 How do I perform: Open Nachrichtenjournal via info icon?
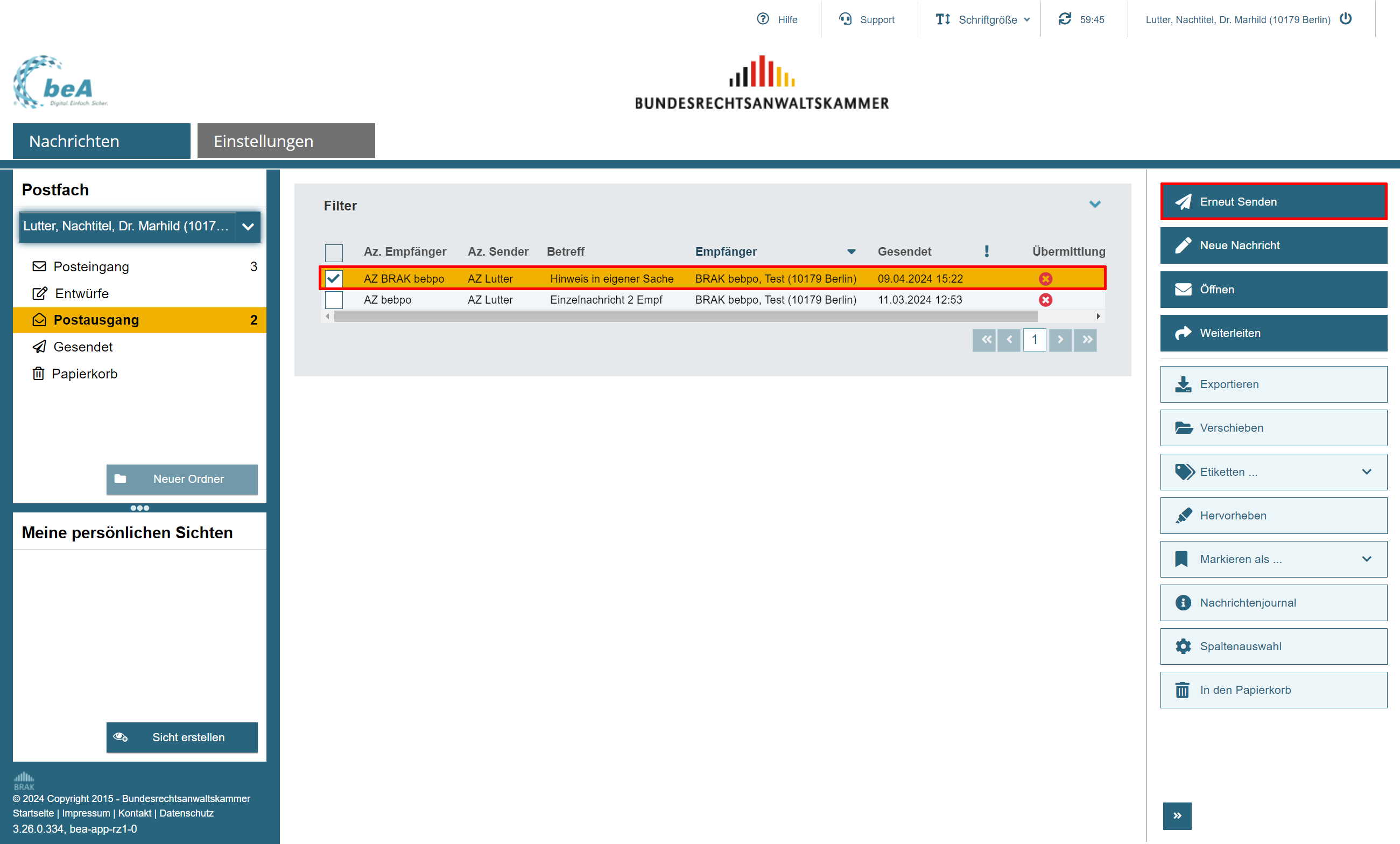pyautogui.click(x=1184, y=602)
